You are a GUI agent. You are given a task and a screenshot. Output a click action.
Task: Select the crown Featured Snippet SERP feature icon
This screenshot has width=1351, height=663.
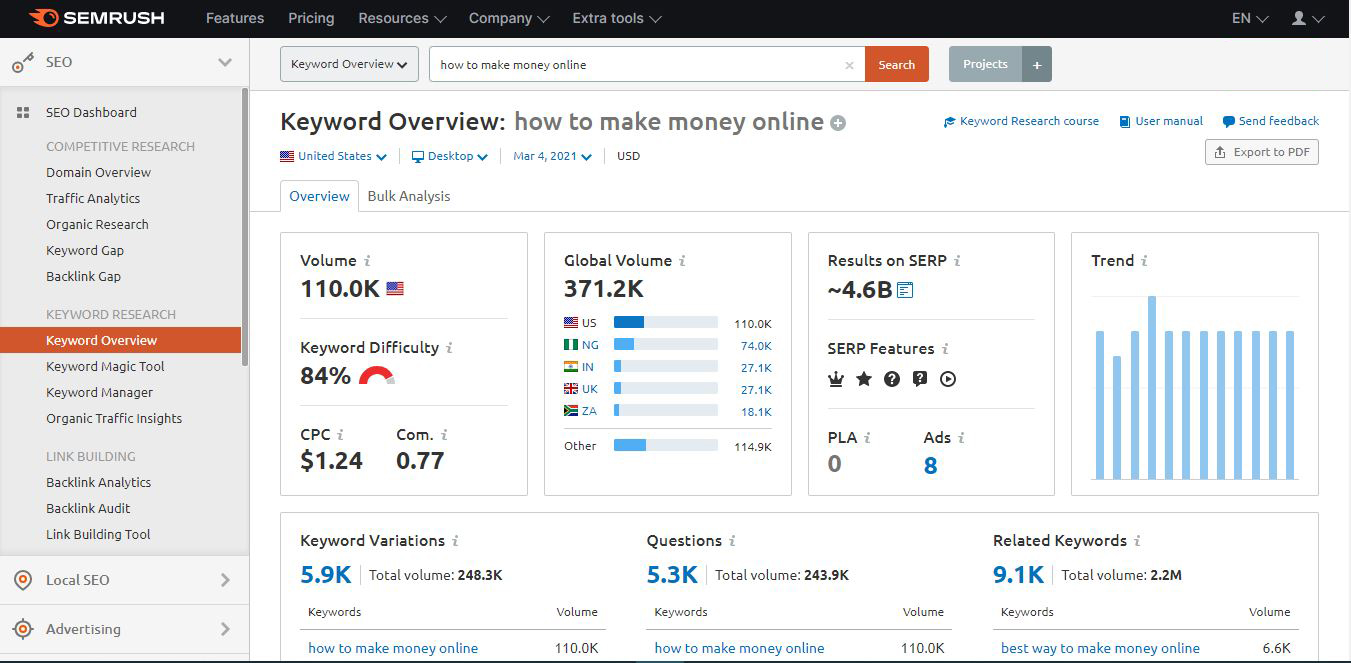click(835, 379)
